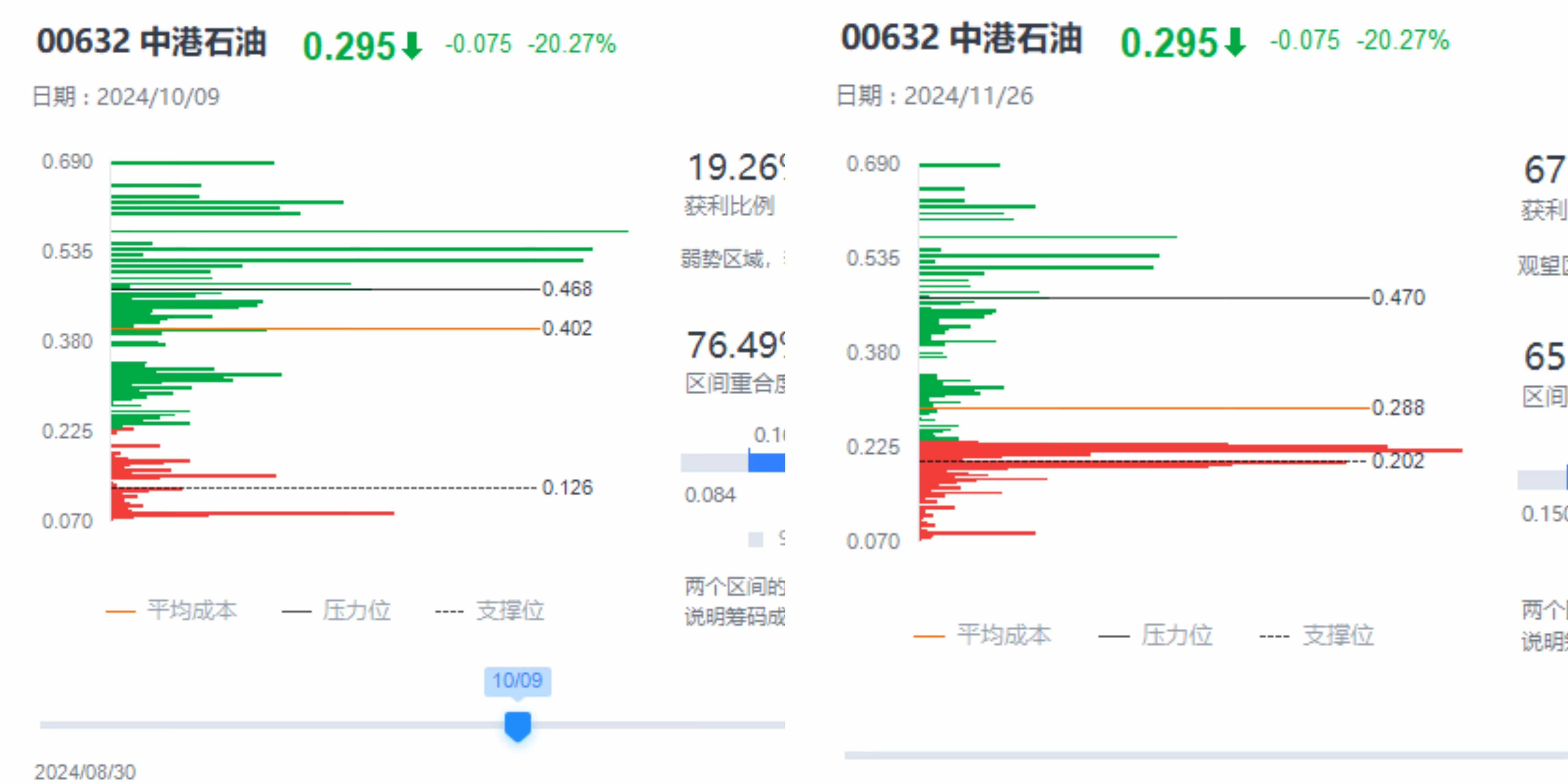Click the average cost label 0.288
Viewport: 1568px width, 784px height.
(1398, 407)
